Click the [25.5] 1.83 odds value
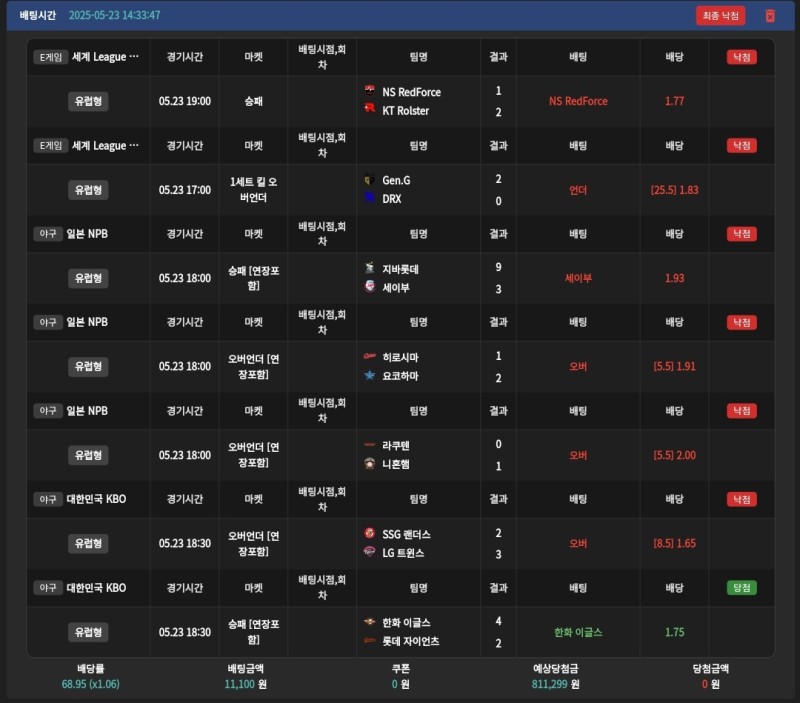Image resolution: width=800 pixels, height=703 pixels. click(674, 190)
